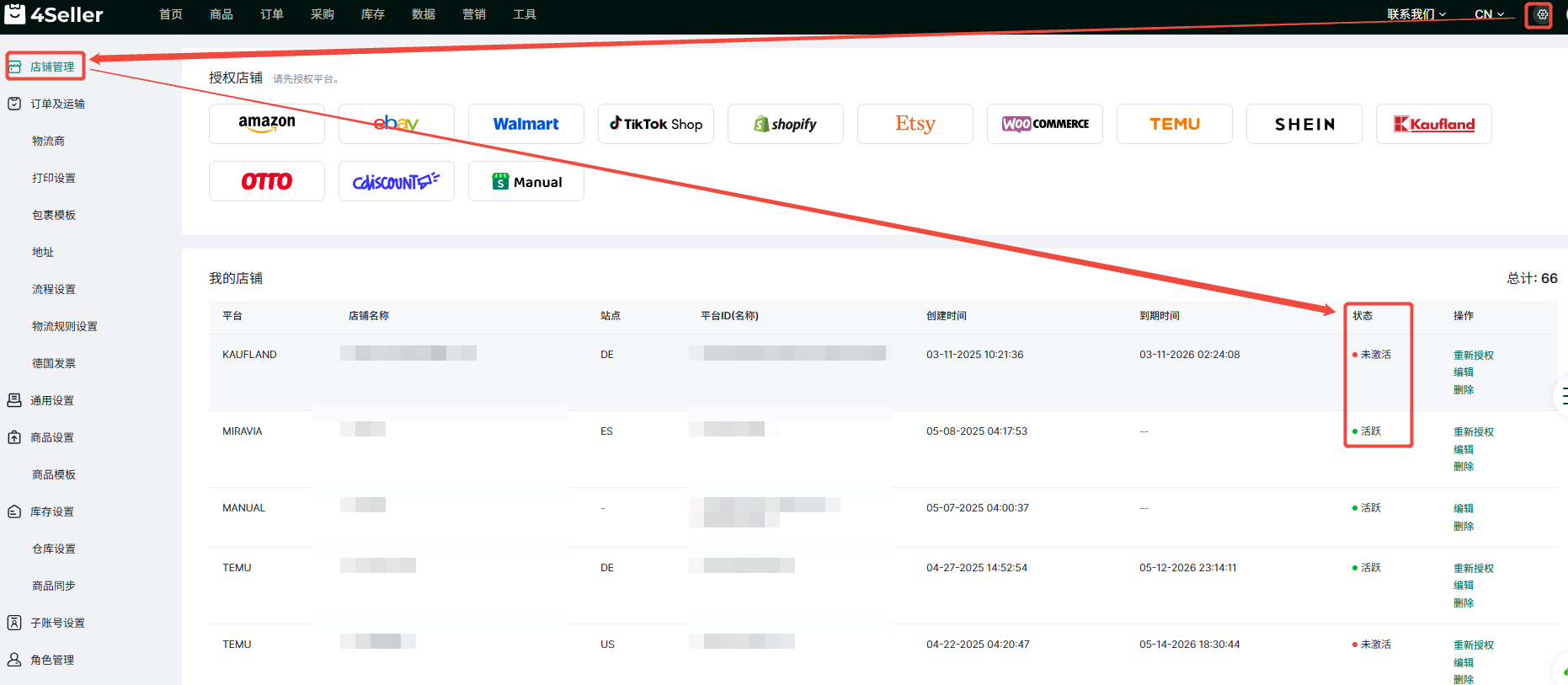Click 重新授权 for the TEMU US store
1568x685 pixels.
click(1474, 645)
